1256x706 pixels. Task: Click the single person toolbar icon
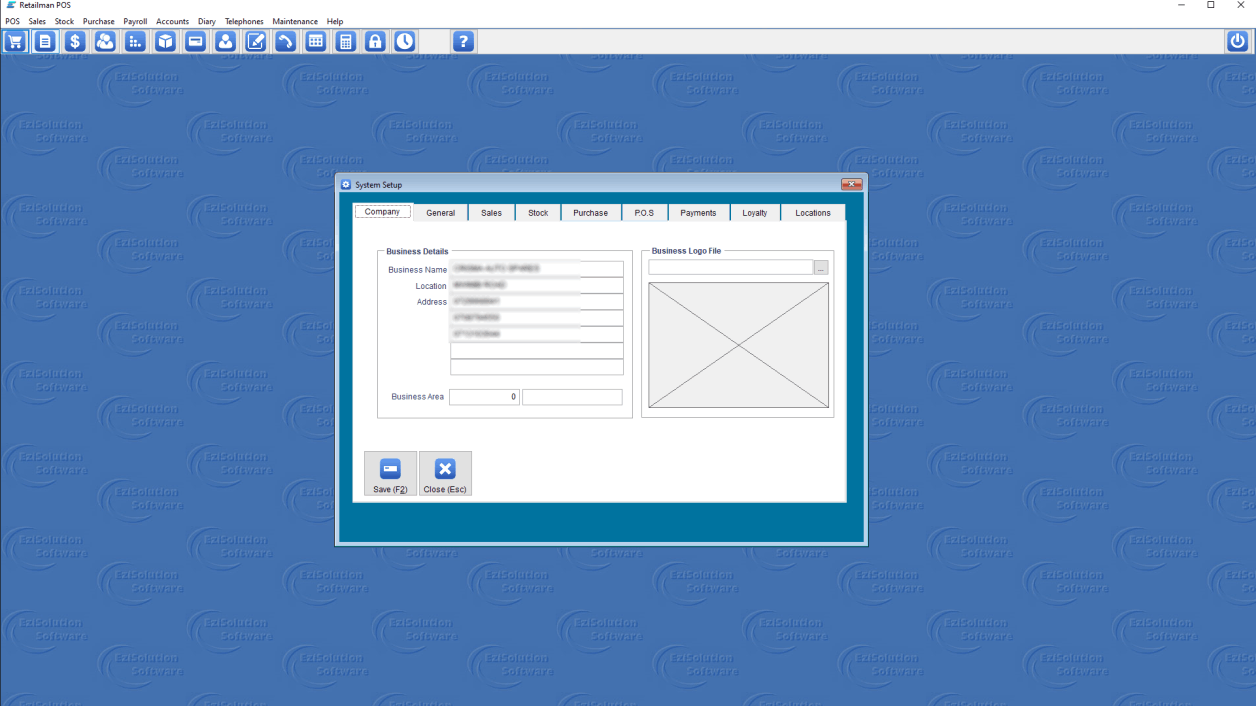(x=225, y=41)
